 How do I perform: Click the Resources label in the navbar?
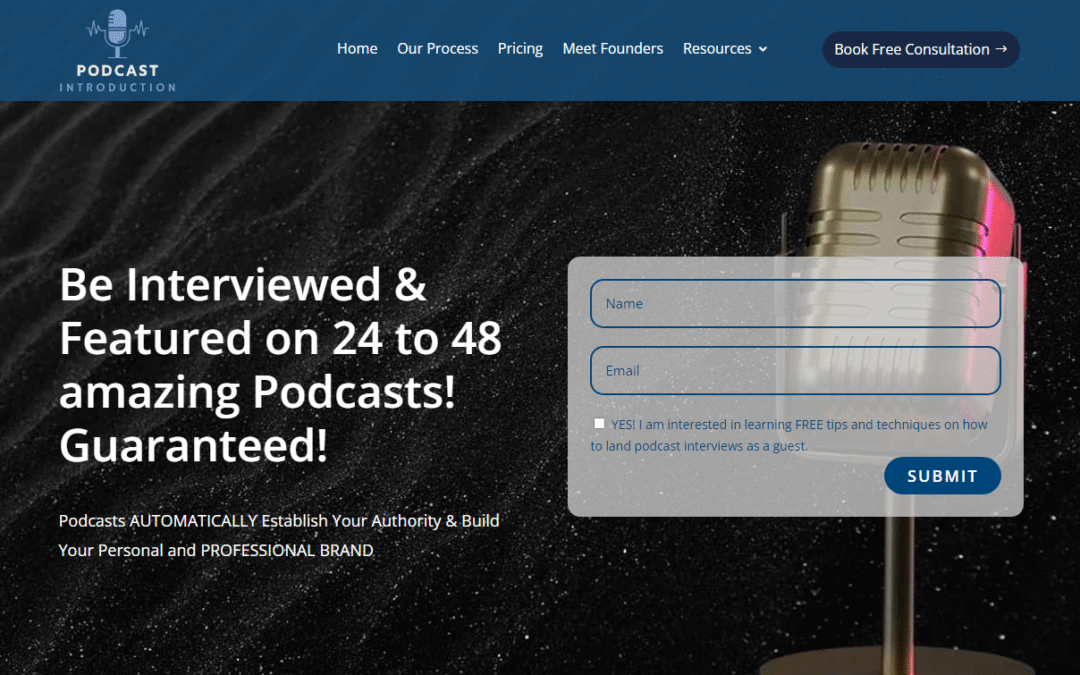click(717, 48)
